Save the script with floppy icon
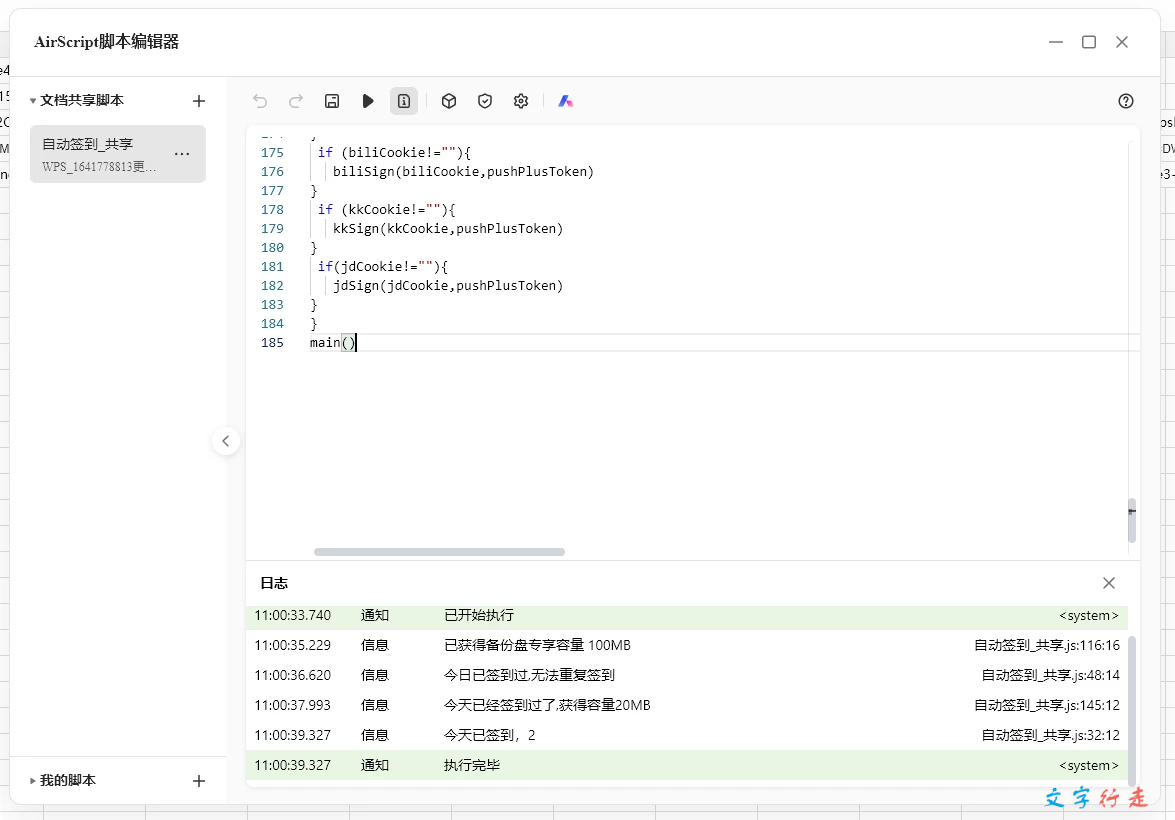This screenshot has height=820, width=1175. point(332,101)
